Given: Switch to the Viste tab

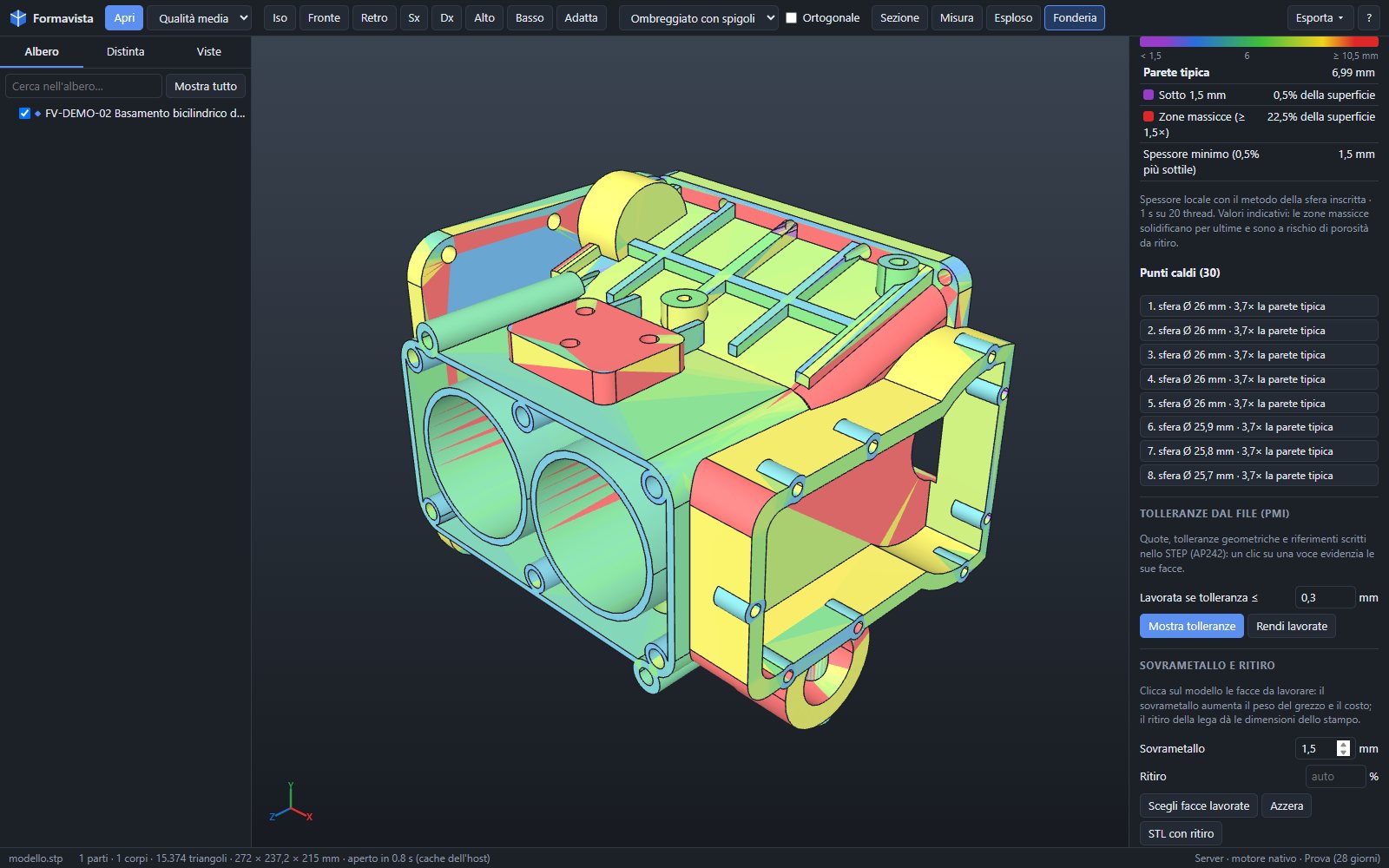Looking at the screenshot, I should (x=209, y=52).
